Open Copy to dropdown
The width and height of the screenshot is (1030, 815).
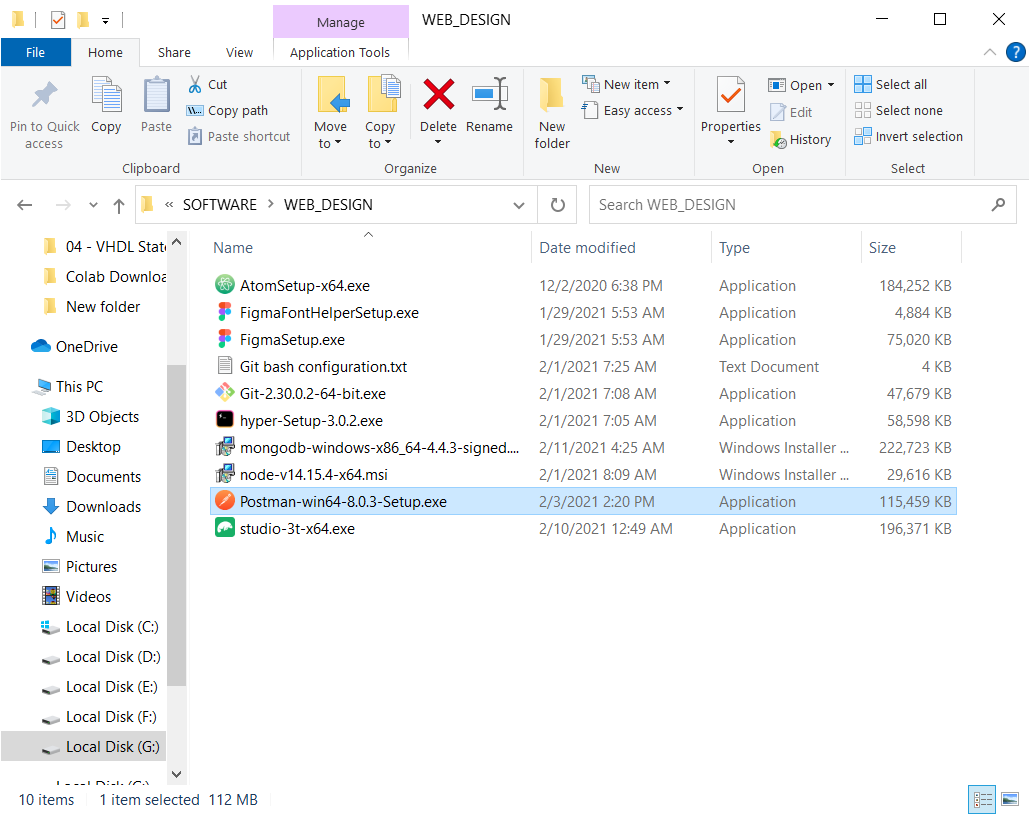tap(380, 143)
